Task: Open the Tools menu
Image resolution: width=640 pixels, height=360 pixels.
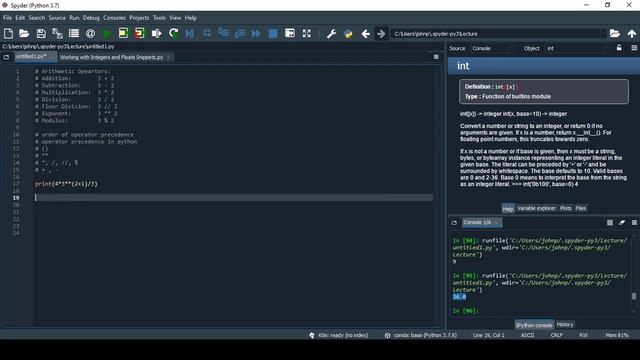Action: point(159,18)
